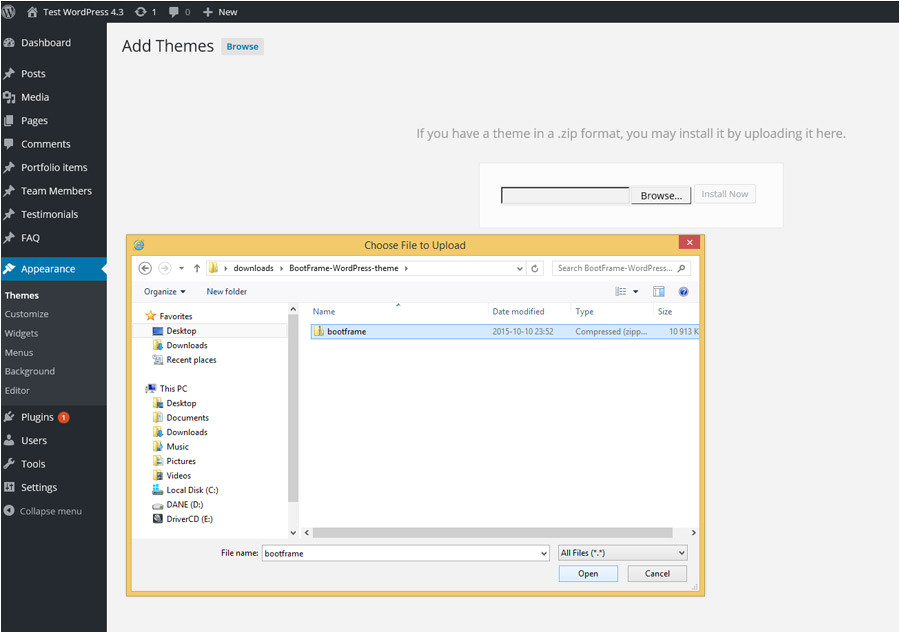Click the dialog Forward arrow button
This screenshot has width=900, height=633.
[x=165, y=268]
